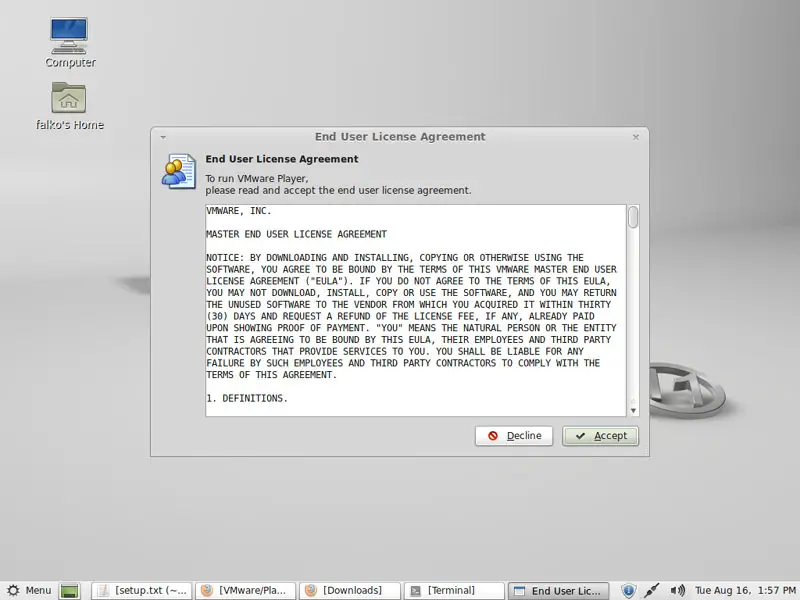Accept the VMware license agreement
800x600 pixels.
pos(601,436)
